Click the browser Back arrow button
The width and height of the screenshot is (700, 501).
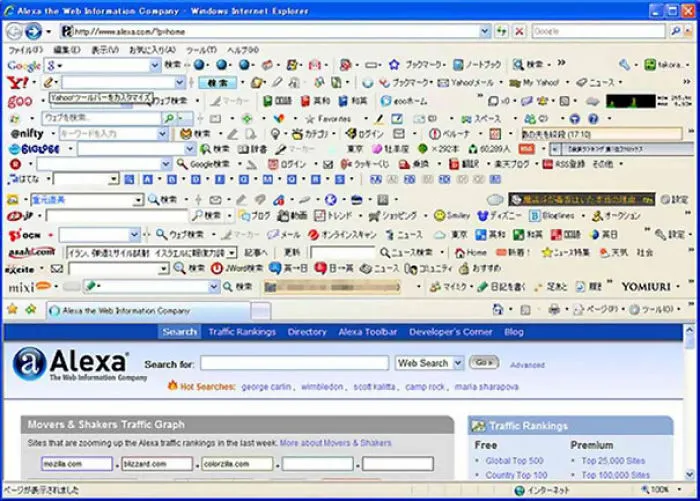[x=14, y=31]
